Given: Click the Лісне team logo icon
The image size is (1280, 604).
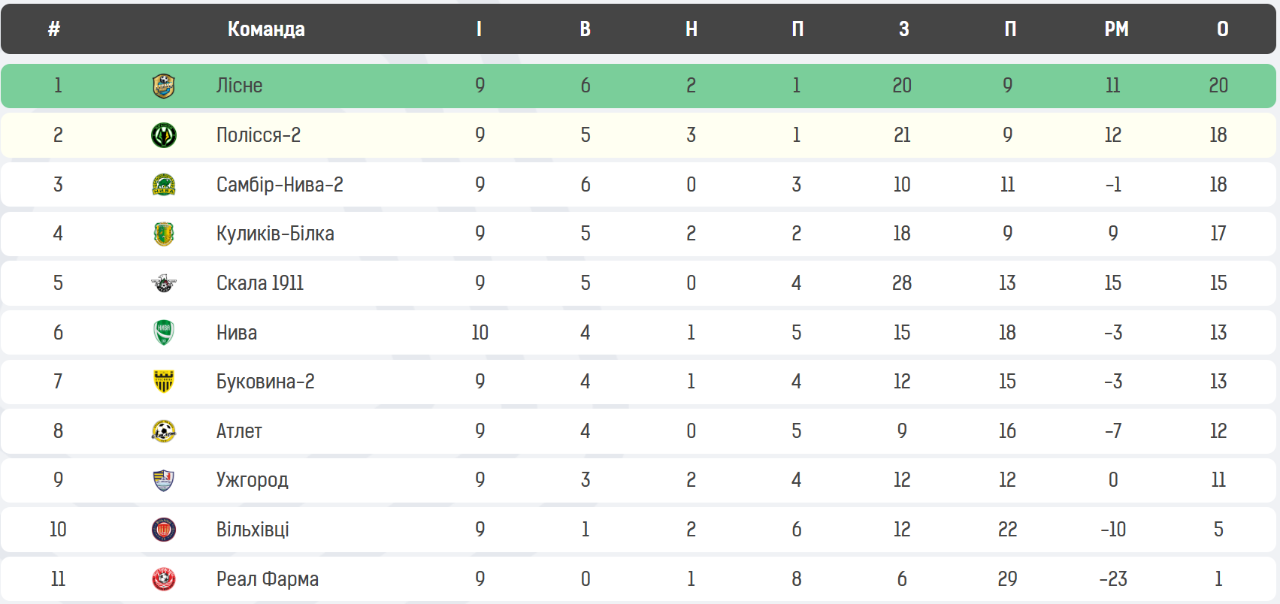Looking at the screenshot, I should (163, 86).
